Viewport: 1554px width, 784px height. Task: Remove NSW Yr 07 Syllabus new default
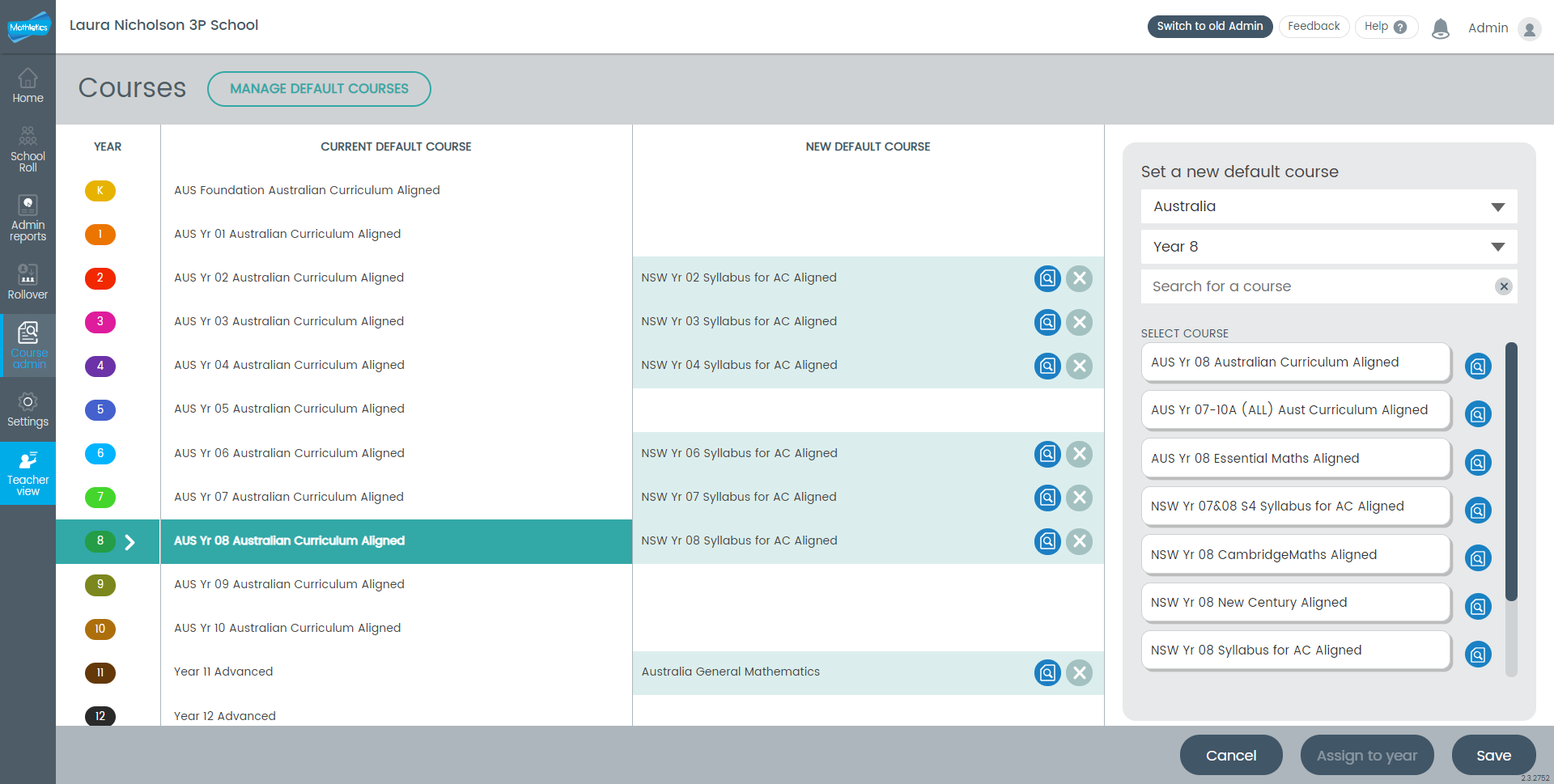(1079, 498)
